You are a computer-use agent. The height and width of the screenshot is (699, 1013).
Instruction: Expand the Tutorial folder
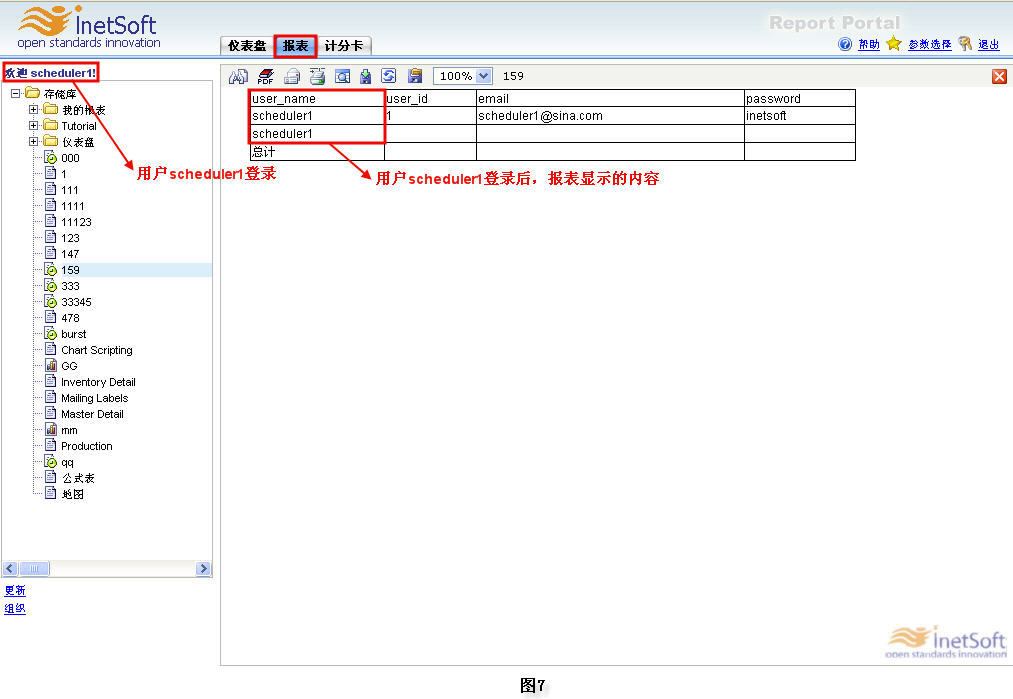click(33, 126)
